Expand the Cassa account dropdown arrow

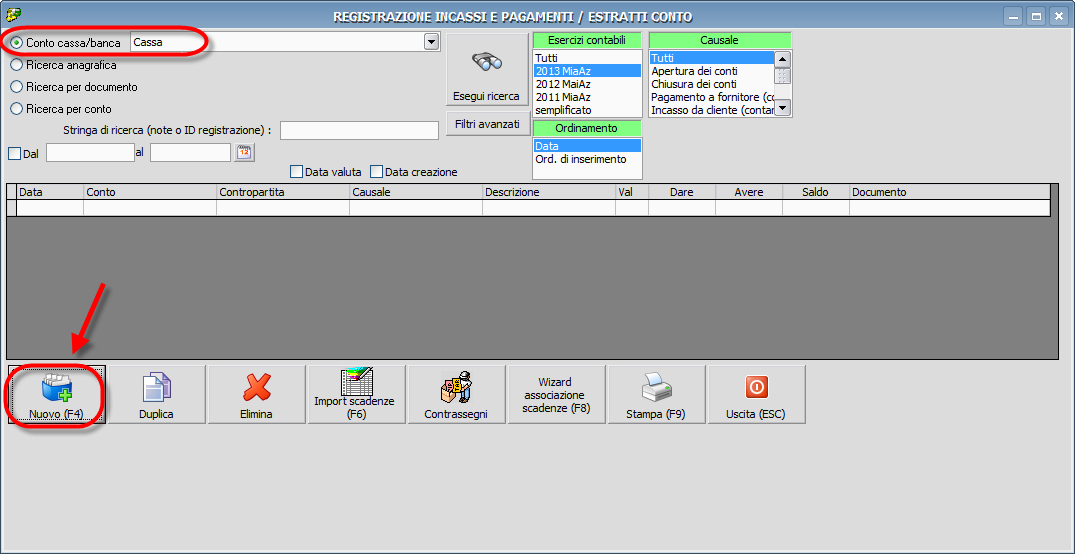[x=431, y=43]
